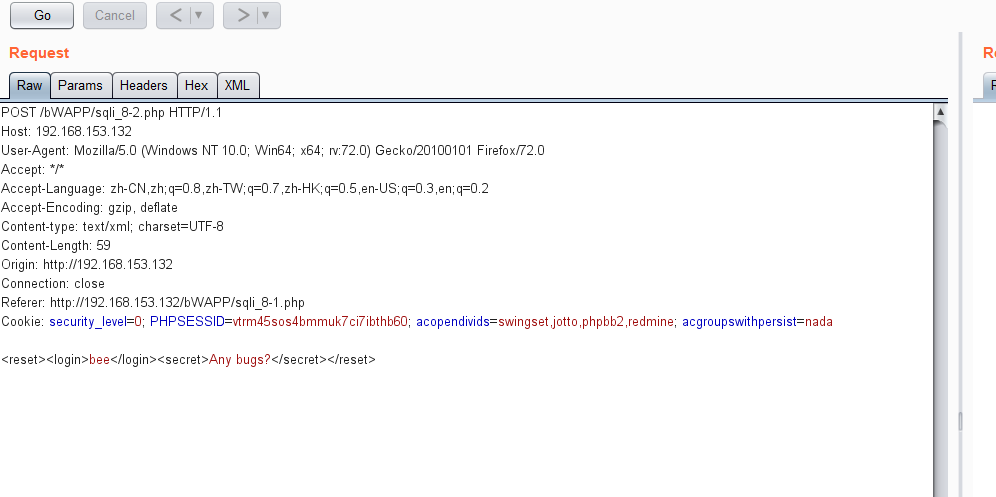Click the Accept-Language header line

point(245,189)
